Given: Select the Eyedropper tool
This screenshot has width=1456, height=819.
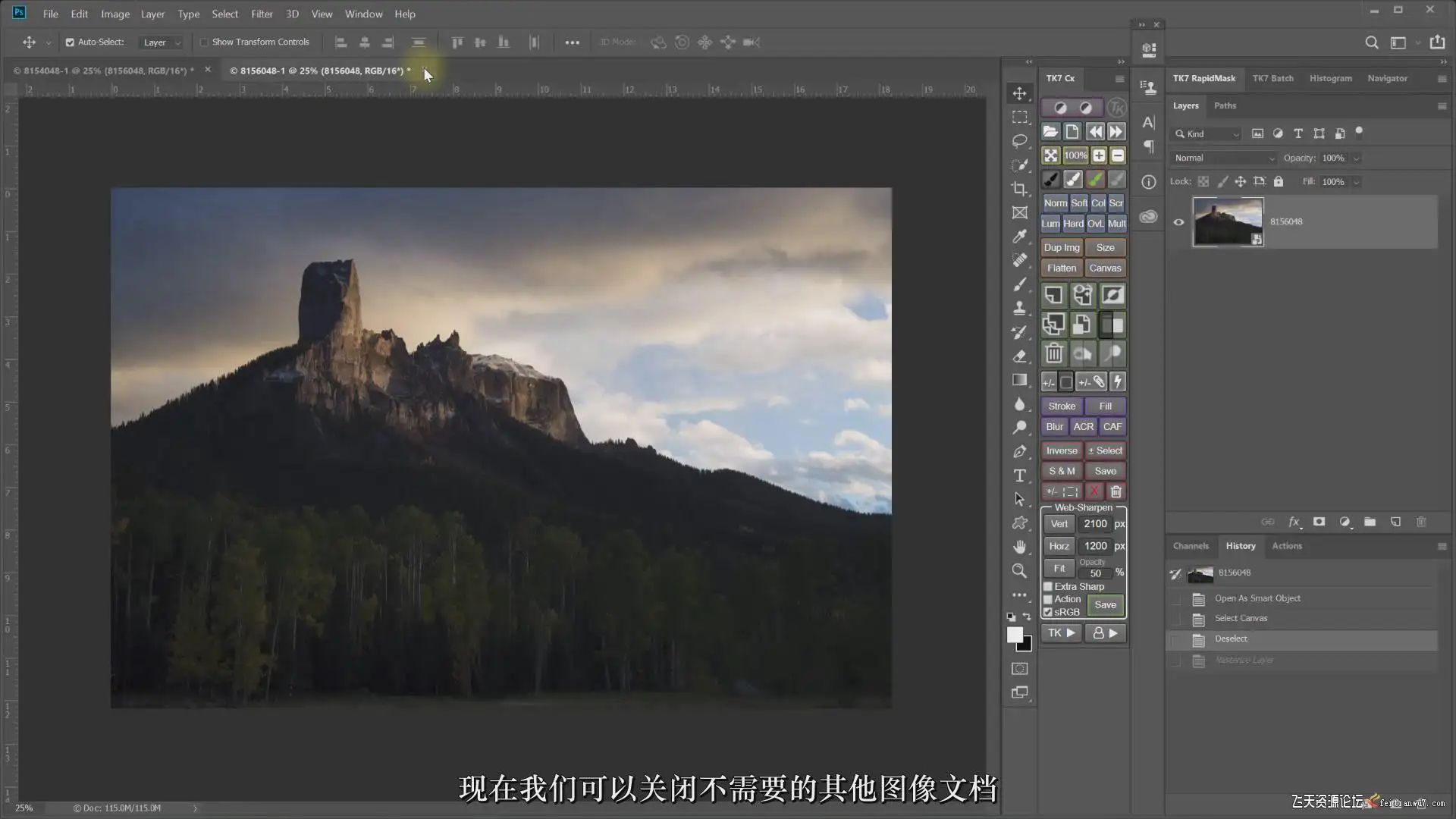Looking at the screenshot, I should point(1020,237).
